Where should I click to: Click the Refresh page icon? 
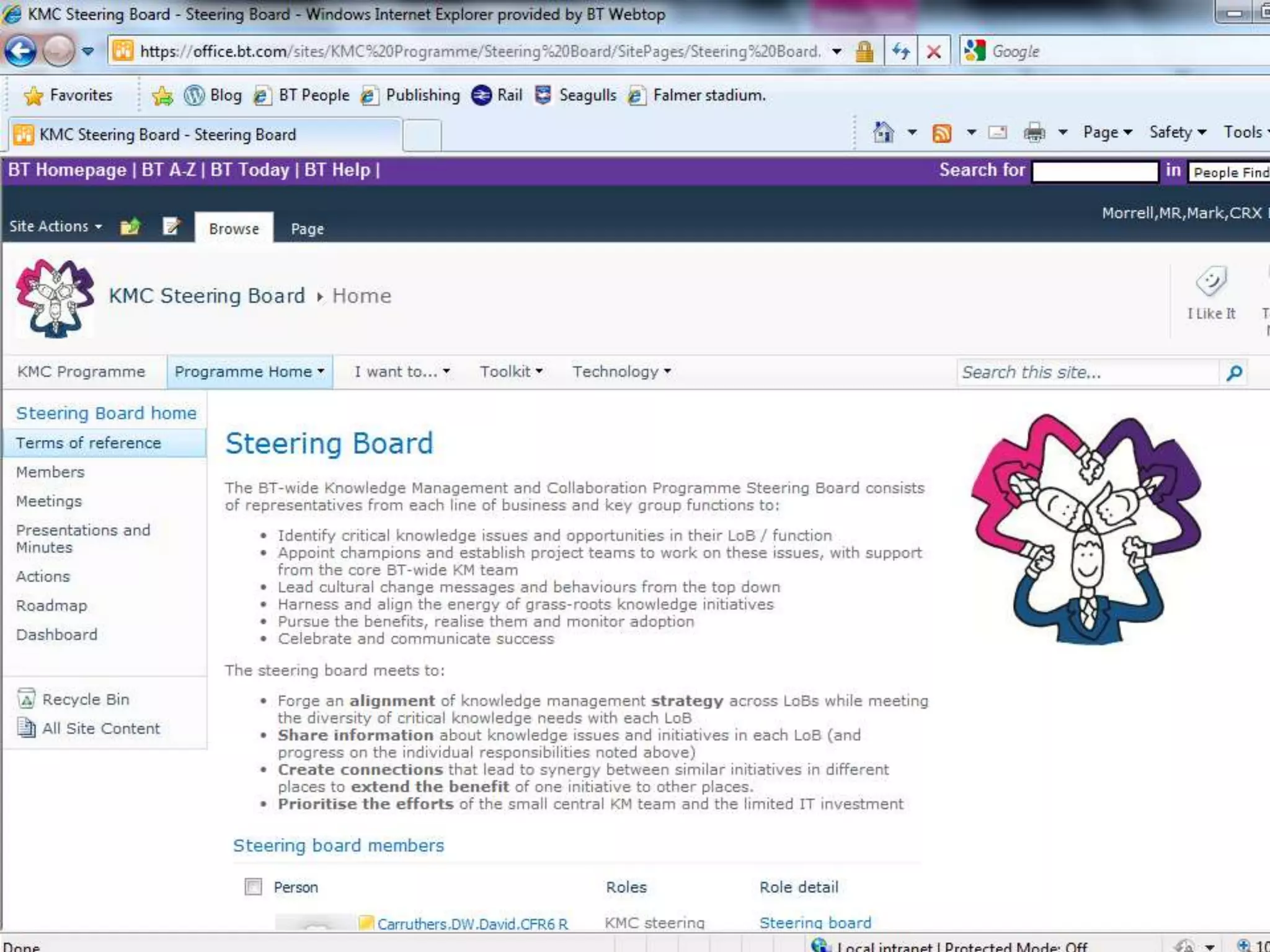tap(901, 51)
